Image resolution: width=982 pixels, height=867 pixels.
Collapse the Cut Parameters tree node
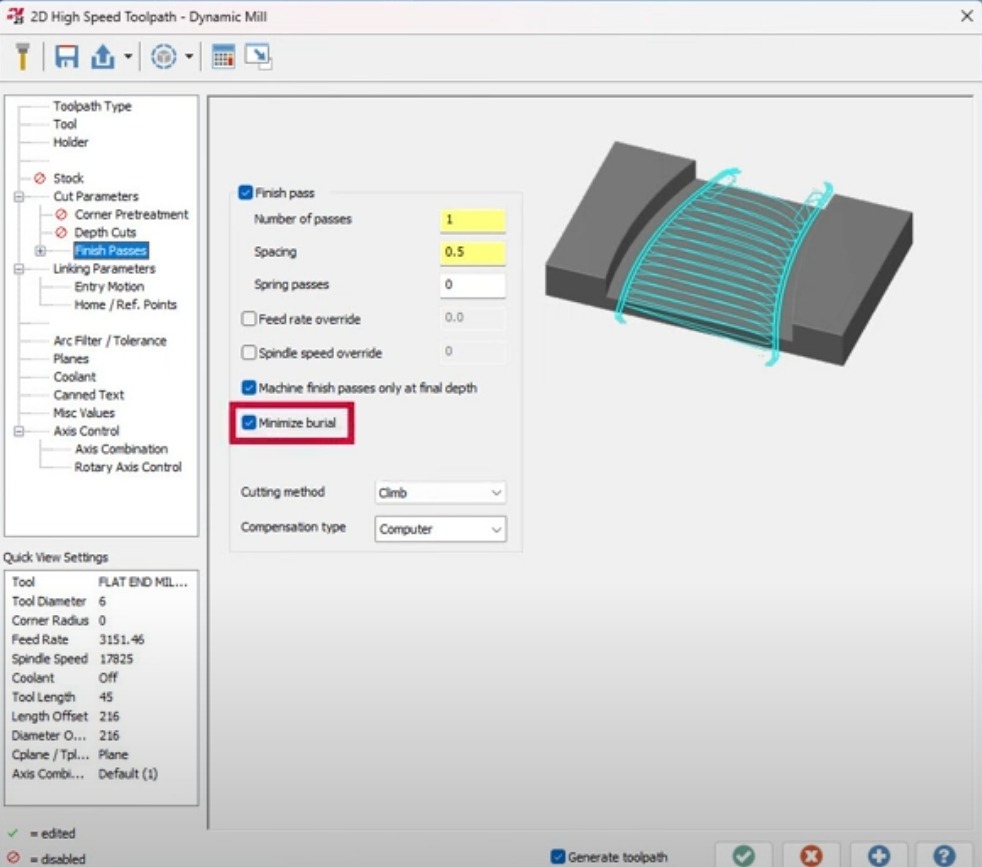(x=19, y=197)
